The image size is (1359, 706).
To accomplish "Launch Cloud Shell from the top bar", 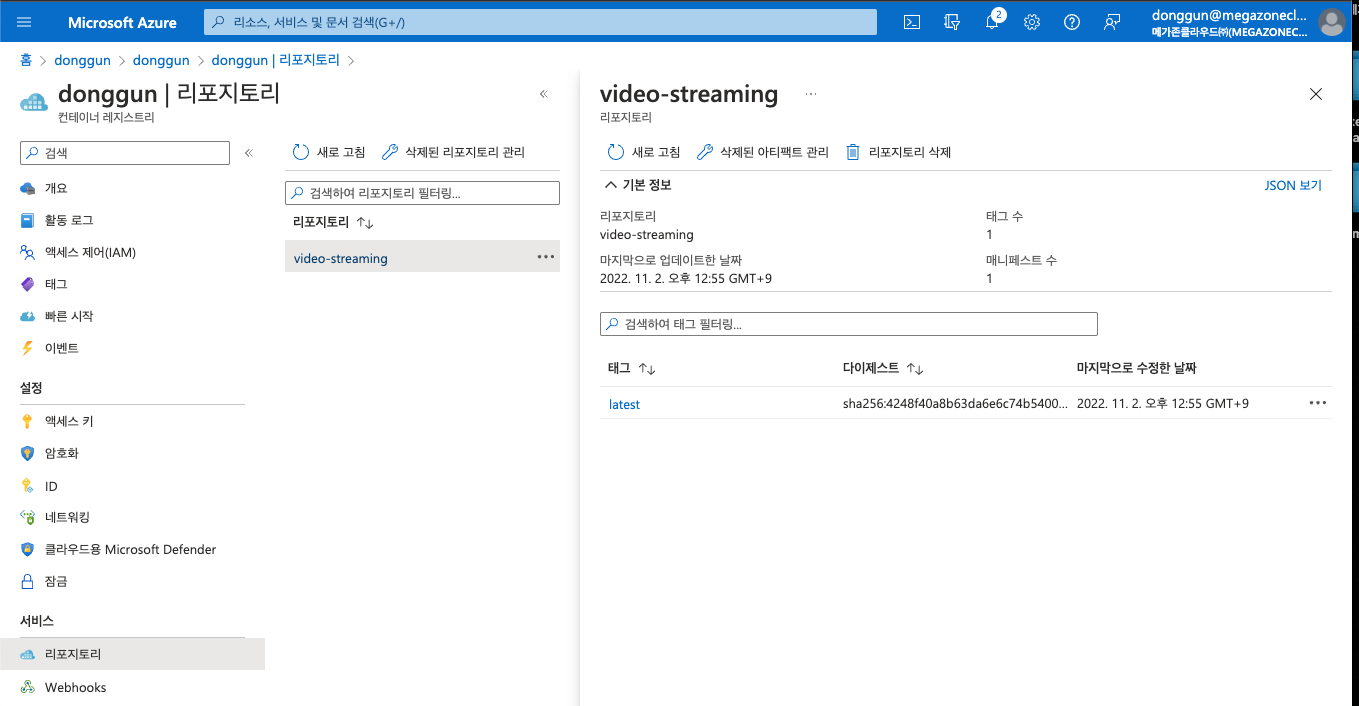I will [x=912, y=22].
